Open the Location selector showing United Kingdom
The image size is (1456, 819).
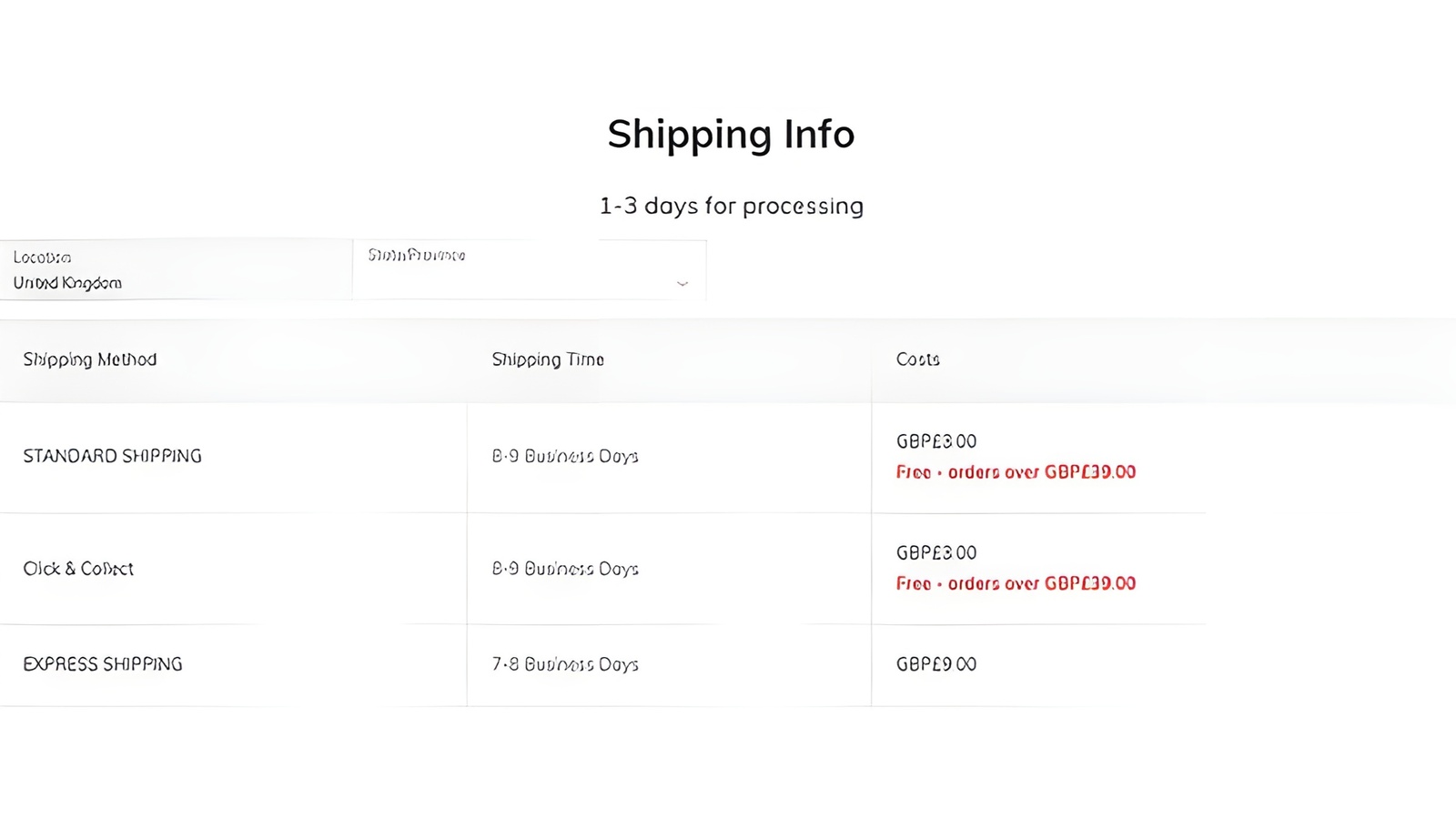click(173, 269)
